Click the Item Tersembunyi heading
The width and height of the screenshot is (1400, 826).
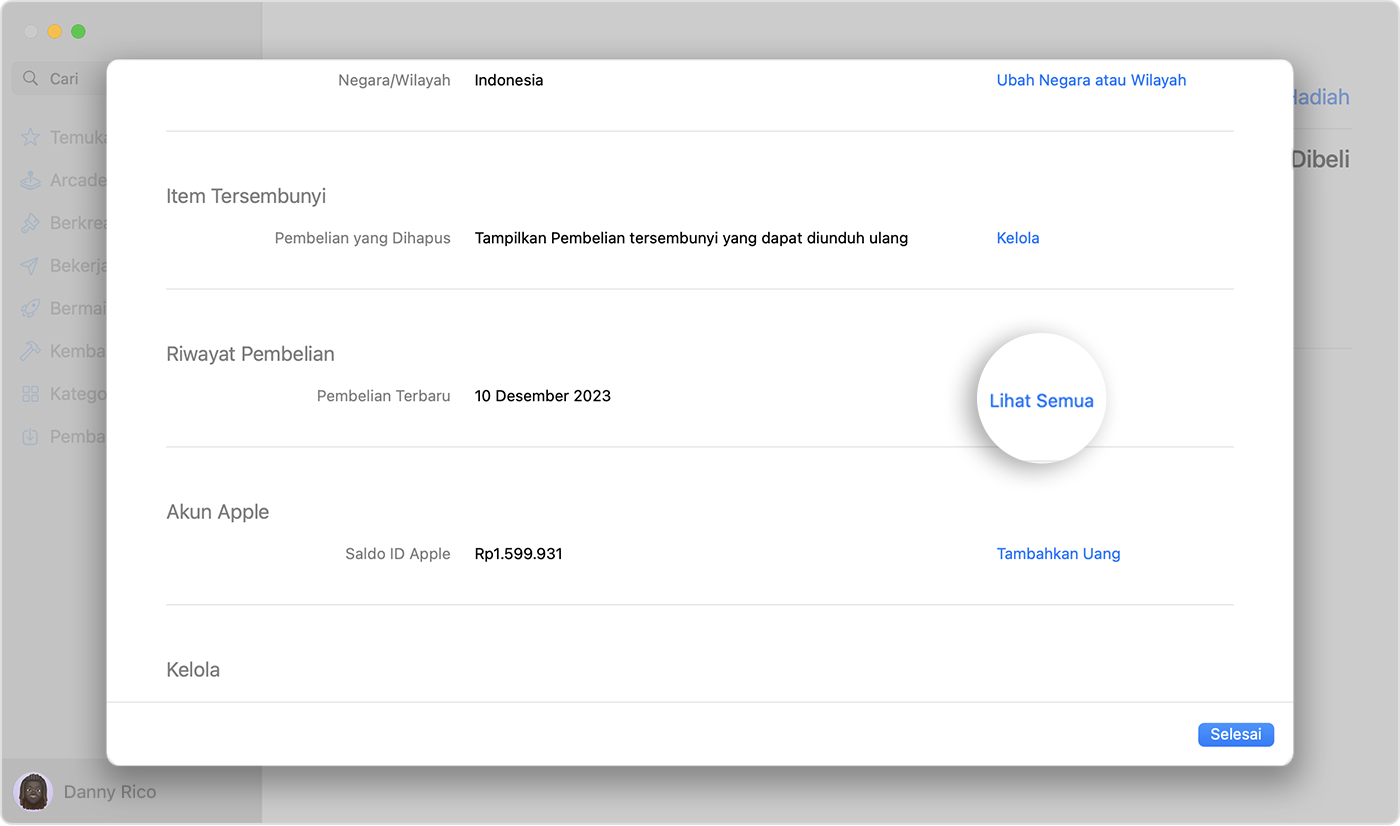[x=246, y=196]
